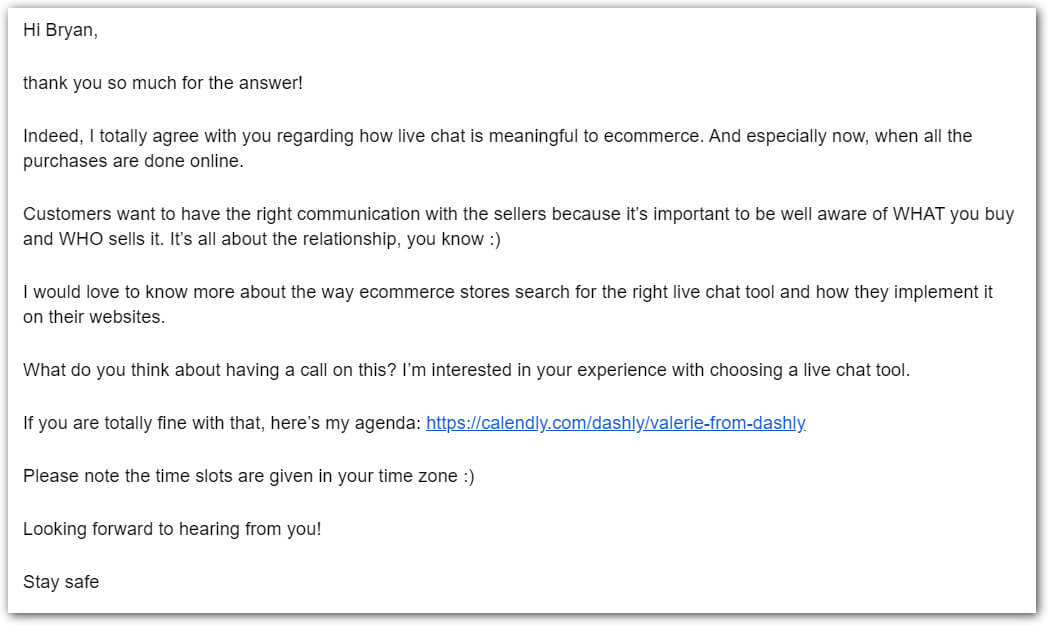Click "Looking forward to hearing from you!"
1048x625 pixels.
tap(172, 529)
